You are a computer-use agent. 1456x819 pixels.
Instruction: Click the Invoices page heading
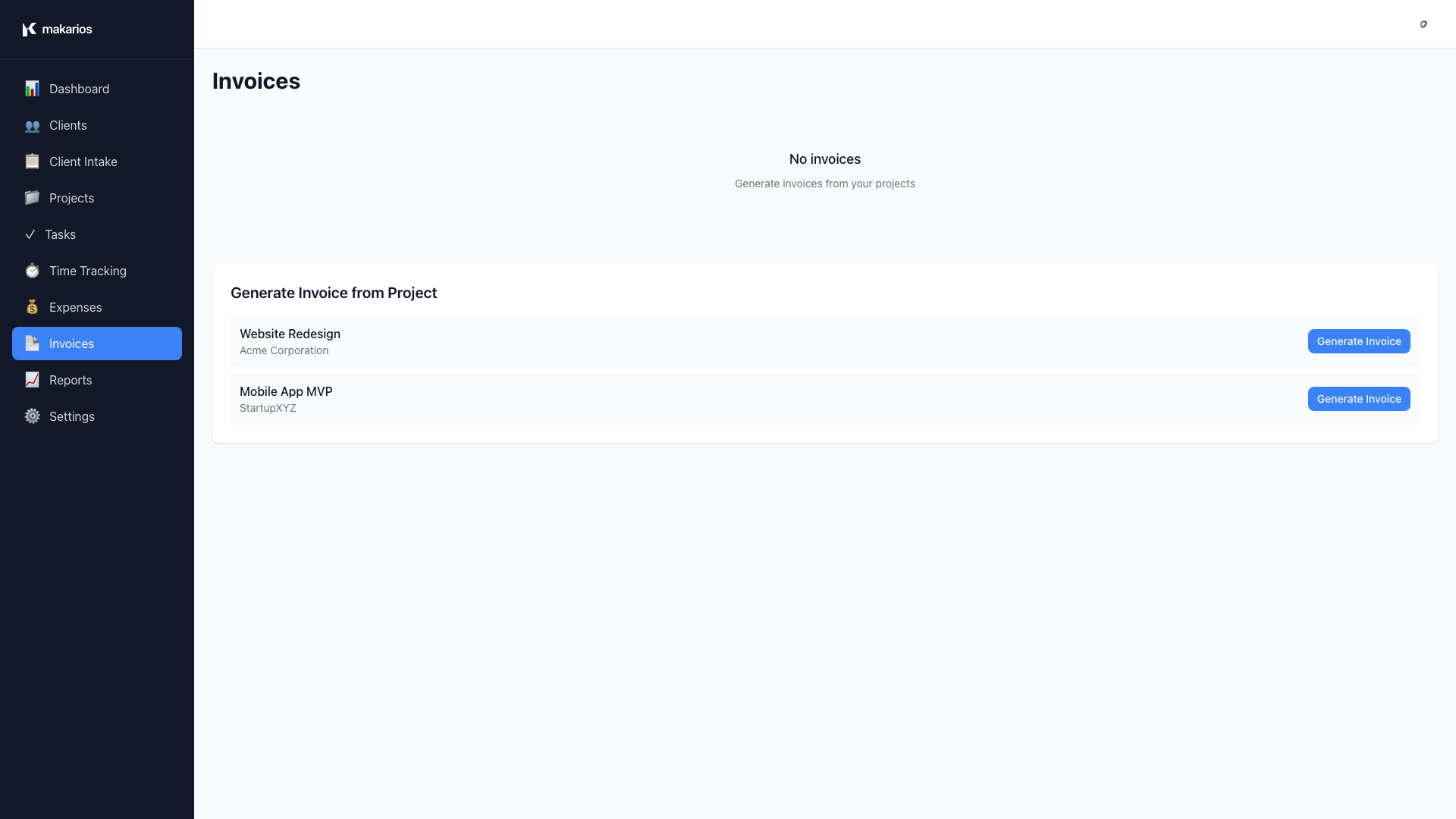click(x=256, y=80)
